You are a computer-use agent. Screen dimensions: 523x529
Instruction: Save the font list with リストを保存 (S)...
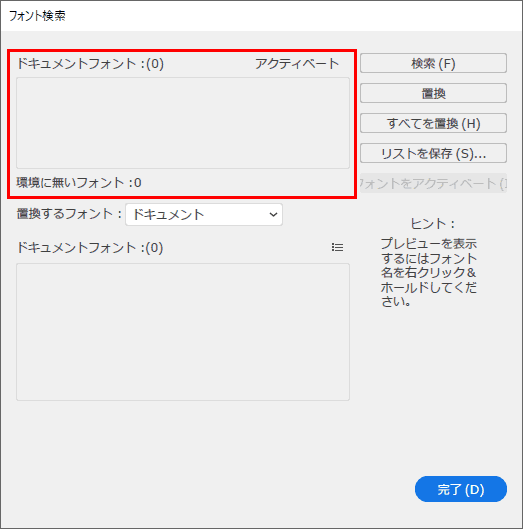point(433,153)
